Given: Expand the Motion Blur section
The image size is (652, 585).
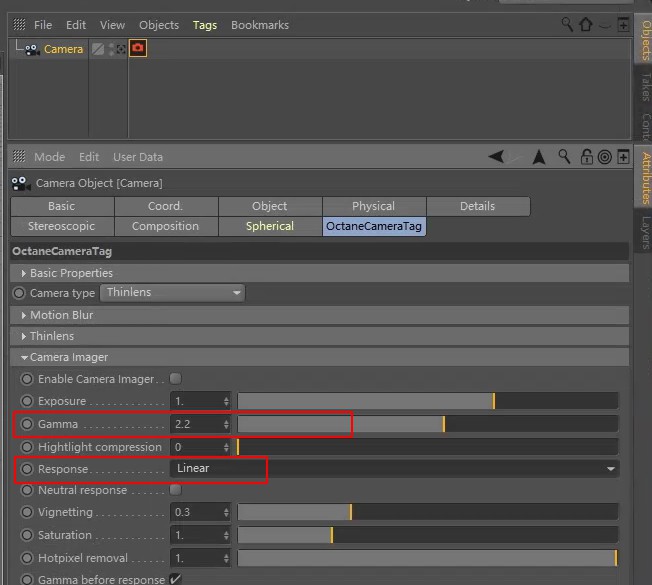Looking at the screenshot, I should pos(23,316).
